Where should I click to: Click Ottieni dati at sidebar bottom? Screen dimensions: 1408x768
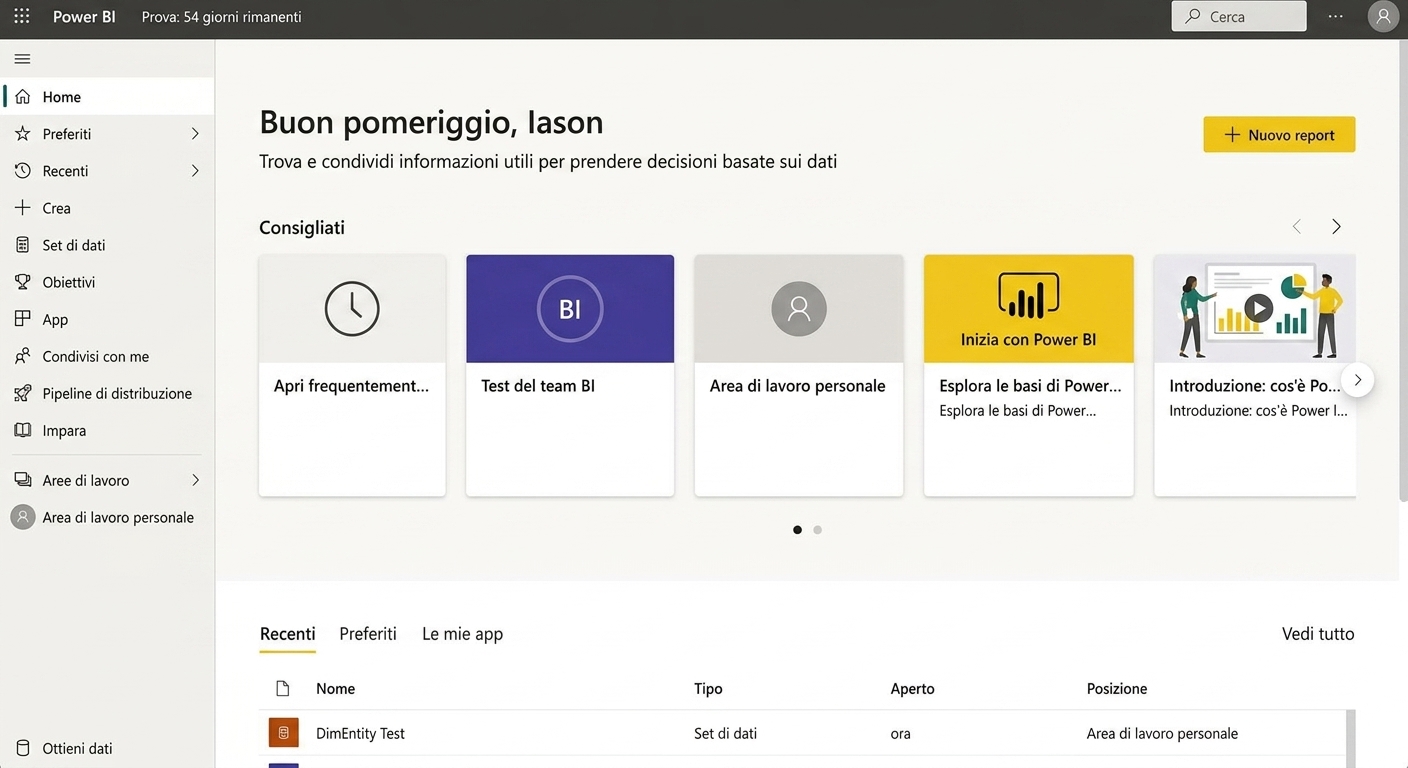click(107, 748)
